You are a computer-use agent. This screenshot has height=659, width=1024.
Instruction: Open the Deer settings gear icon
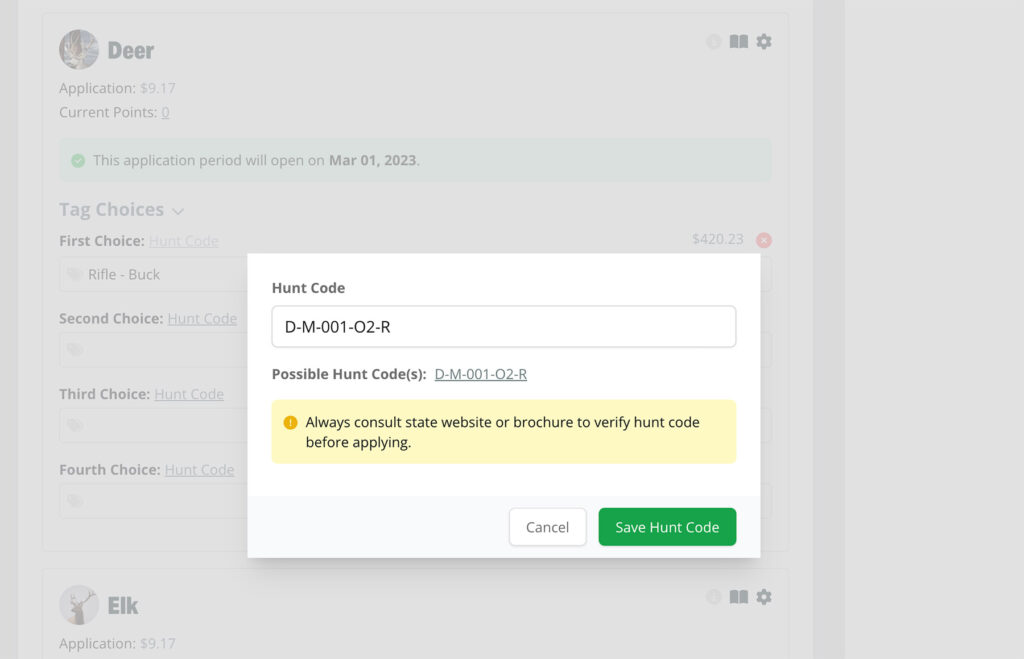[x=764, y=42]
